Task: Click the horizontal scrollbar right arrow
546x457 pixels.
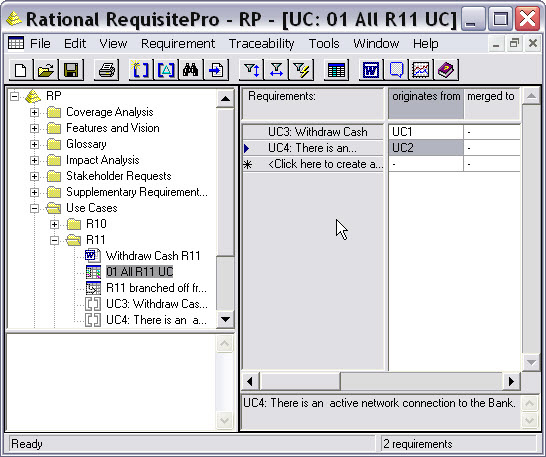Action: coord(511,381)
